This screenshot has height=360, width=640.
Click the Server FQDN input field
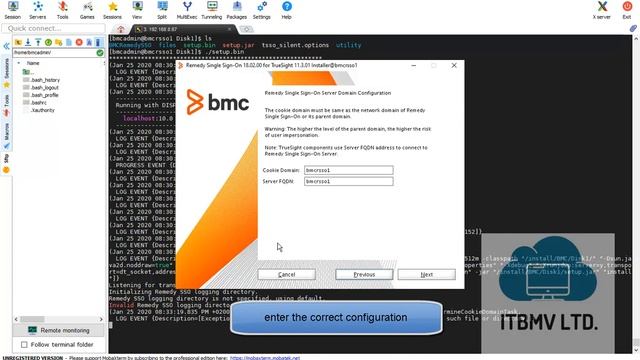pyautogui.click(x=349, y=181)
